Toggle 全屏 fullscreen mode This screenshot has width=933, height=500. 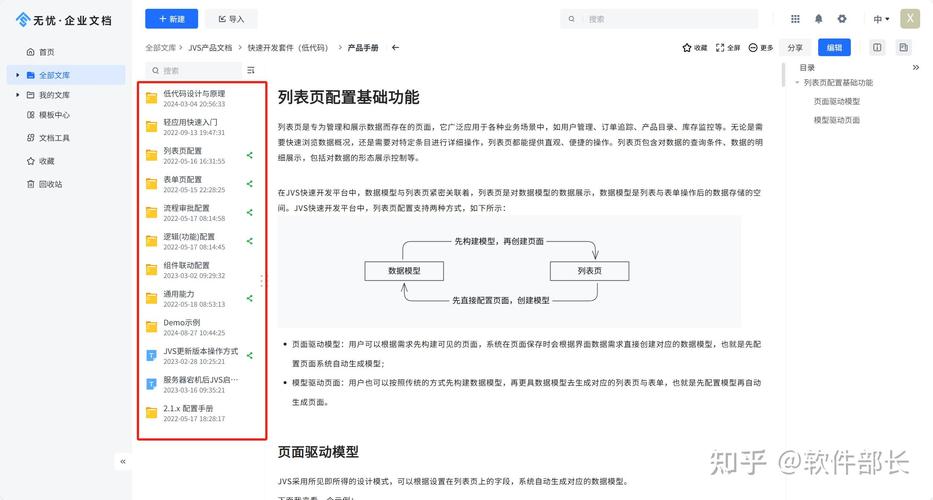tap(727, 47)
